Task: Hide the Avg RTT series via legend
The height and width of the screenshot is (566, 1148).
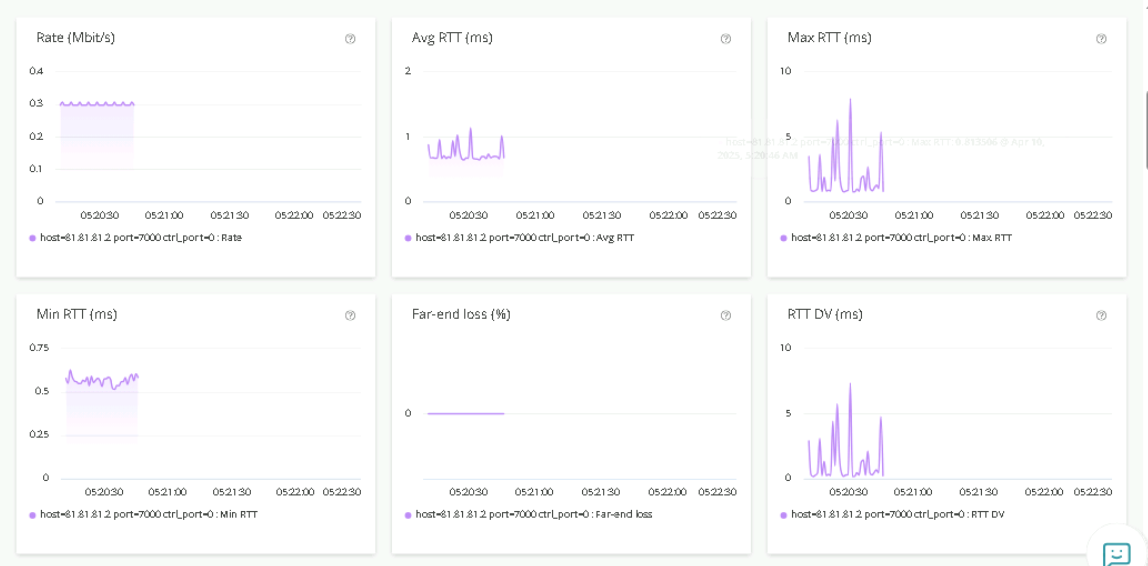Action: click(524, 238)
